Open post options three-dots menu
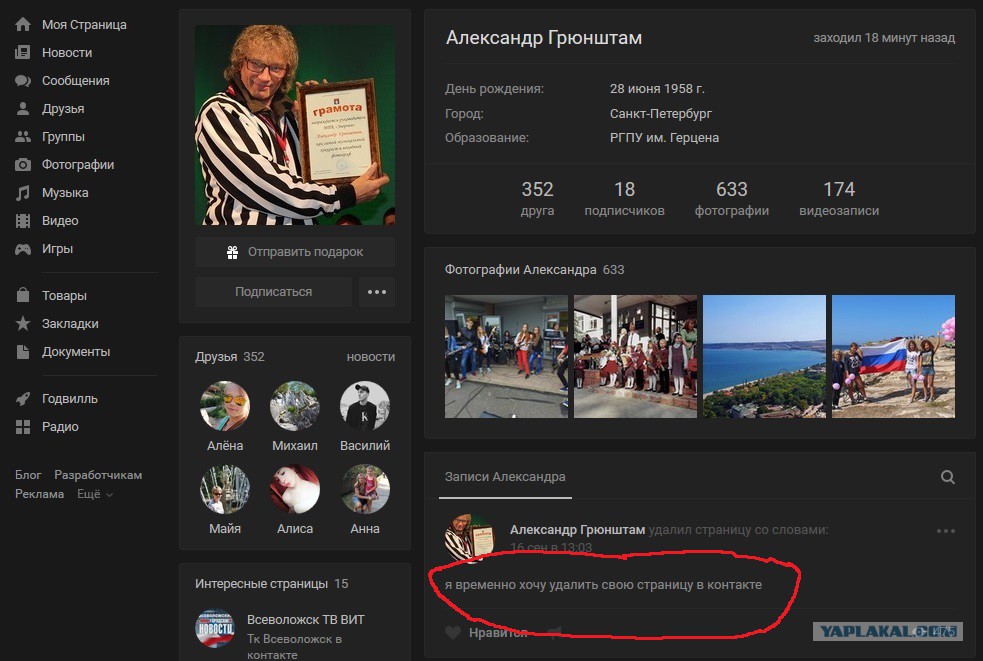This screenshot has height=661, width=983. [946, 531]
